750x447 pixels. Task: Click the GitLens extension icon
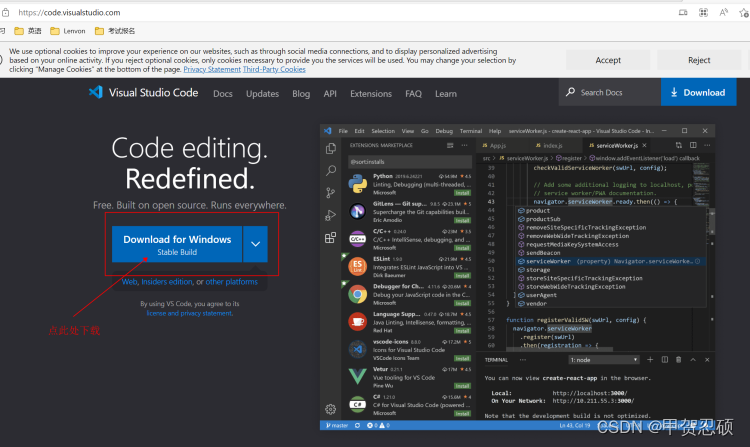[x=357, y=211]
